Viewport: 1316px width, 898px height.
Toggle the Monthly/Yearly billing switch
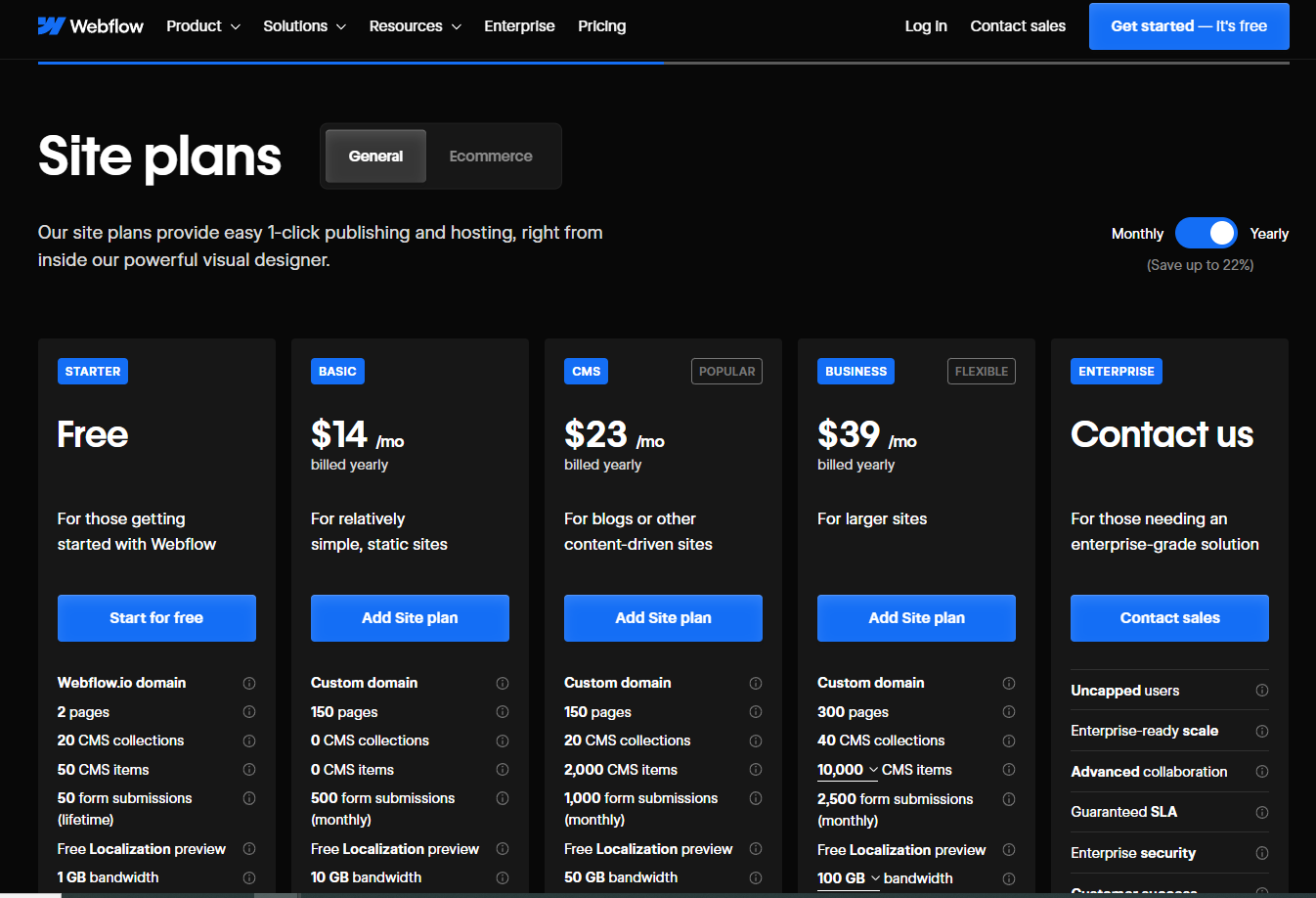(x=1206, y=233)
